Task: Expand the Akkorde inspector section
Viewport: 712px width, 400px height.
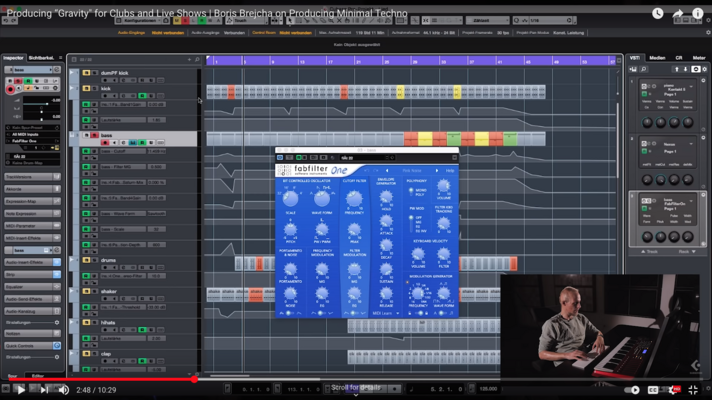Action: (x=32, y=189)
